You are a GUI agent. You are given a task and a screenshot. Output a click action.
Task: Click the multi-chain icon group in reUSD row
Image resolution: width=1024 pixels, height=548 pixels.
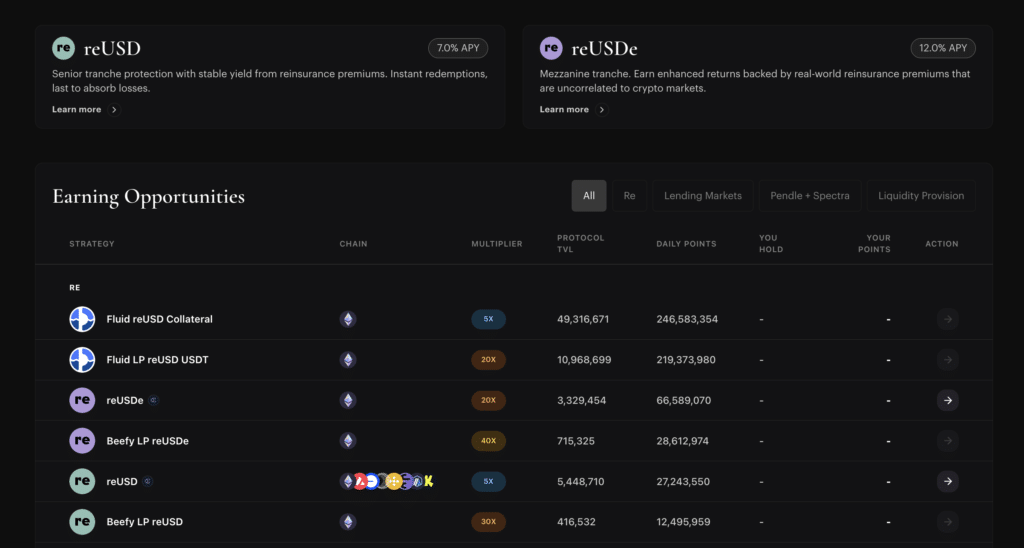pos(387,481)
